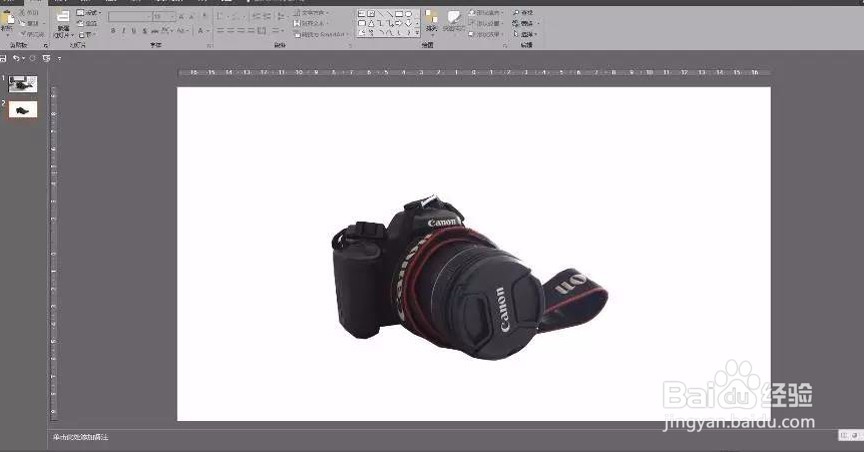Select the Down Arrow shape in gallery

click(x=408, y=23)
